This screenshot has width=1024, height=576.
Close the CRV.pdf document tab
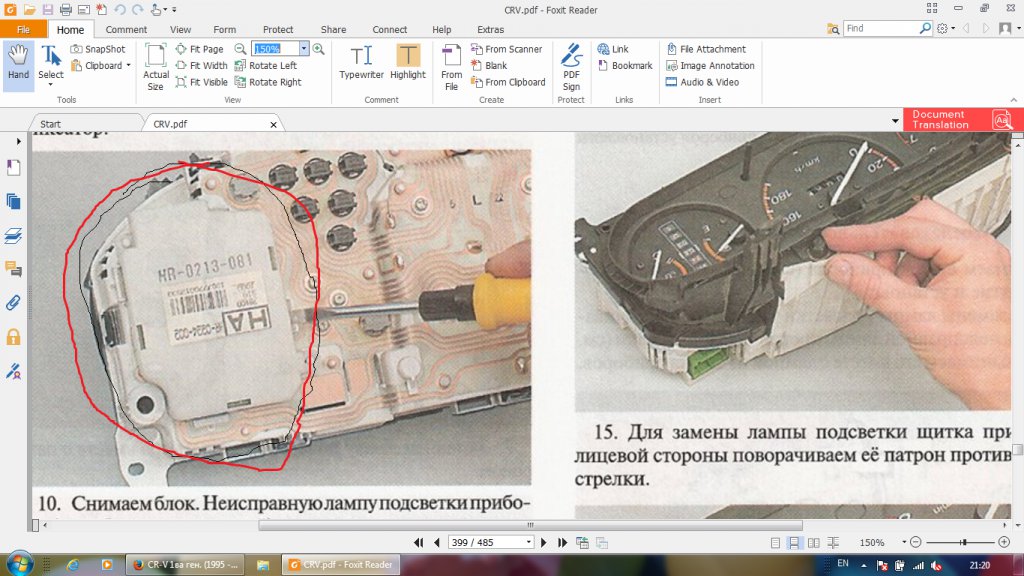[x=274, y=124]
